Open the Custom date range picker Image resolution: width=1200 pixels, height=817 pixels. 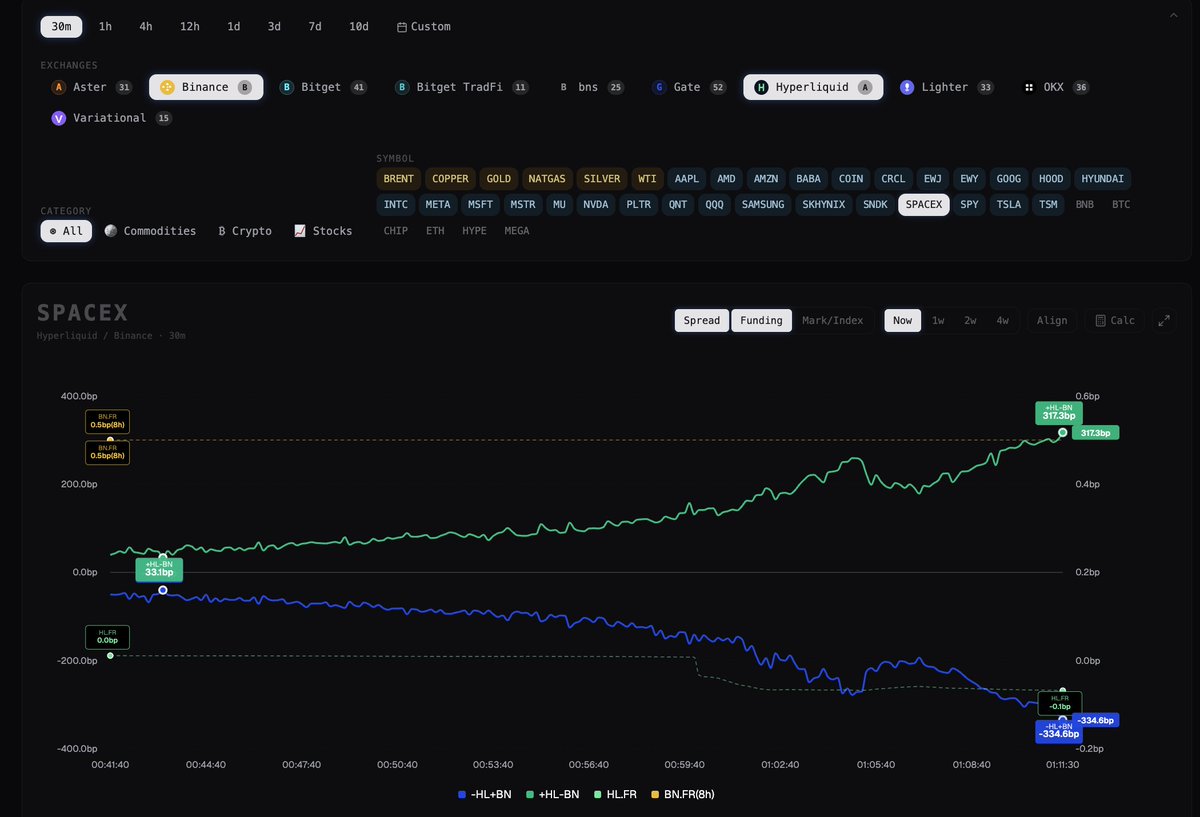pyautogui.click(x=424, y=26)
